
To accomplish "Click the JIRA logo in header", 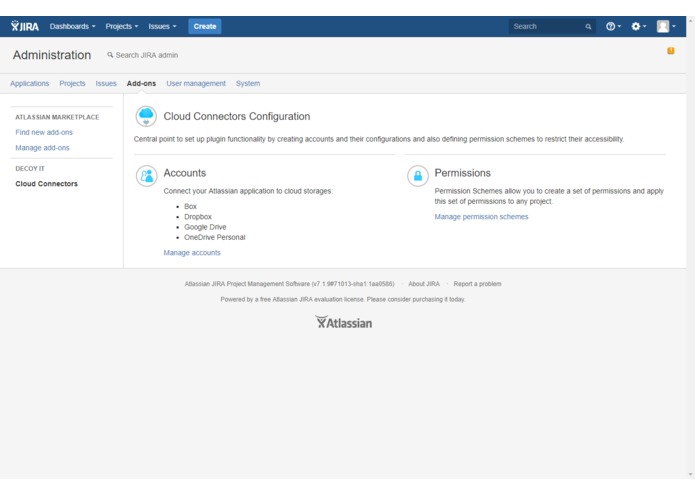I will (25, 26).
